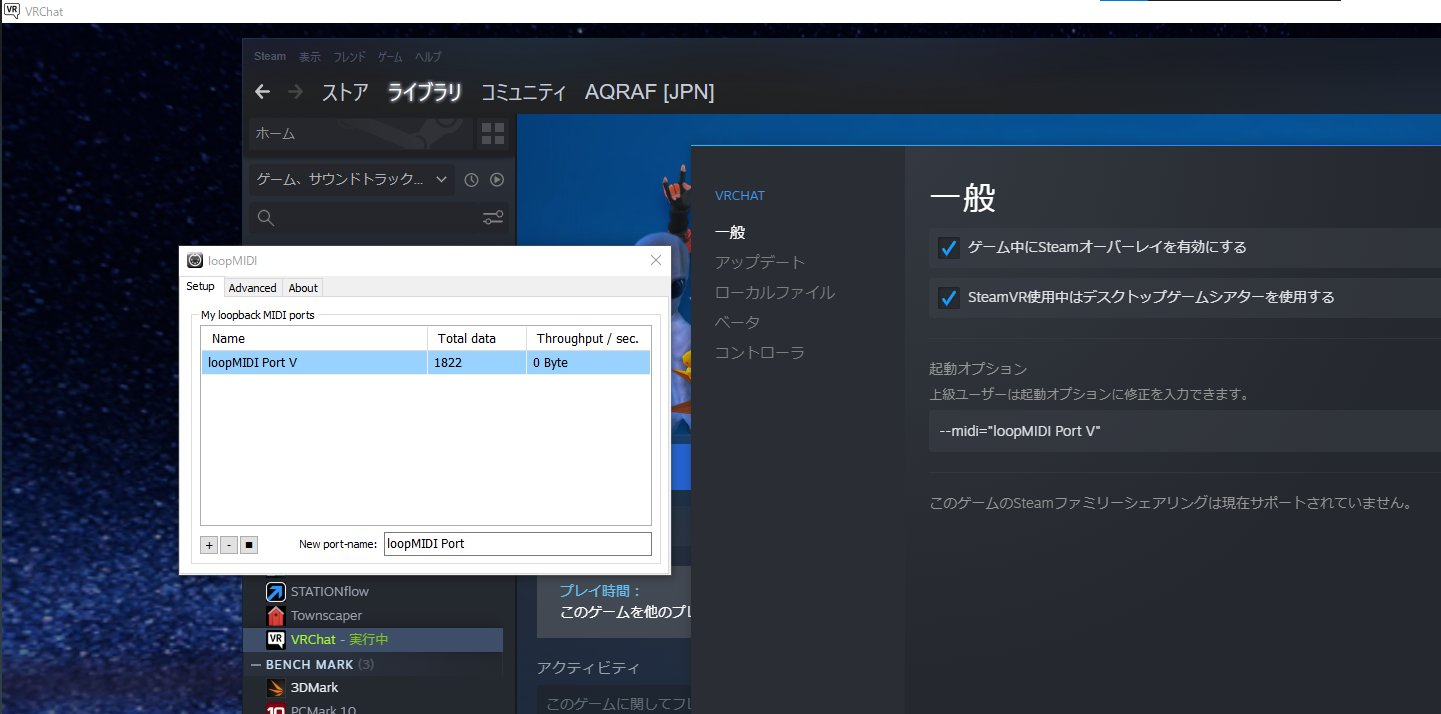The width and height of the screenshot is (1441, 714).
Task: Click the ホーム button in the library
Action: (360, 133)
